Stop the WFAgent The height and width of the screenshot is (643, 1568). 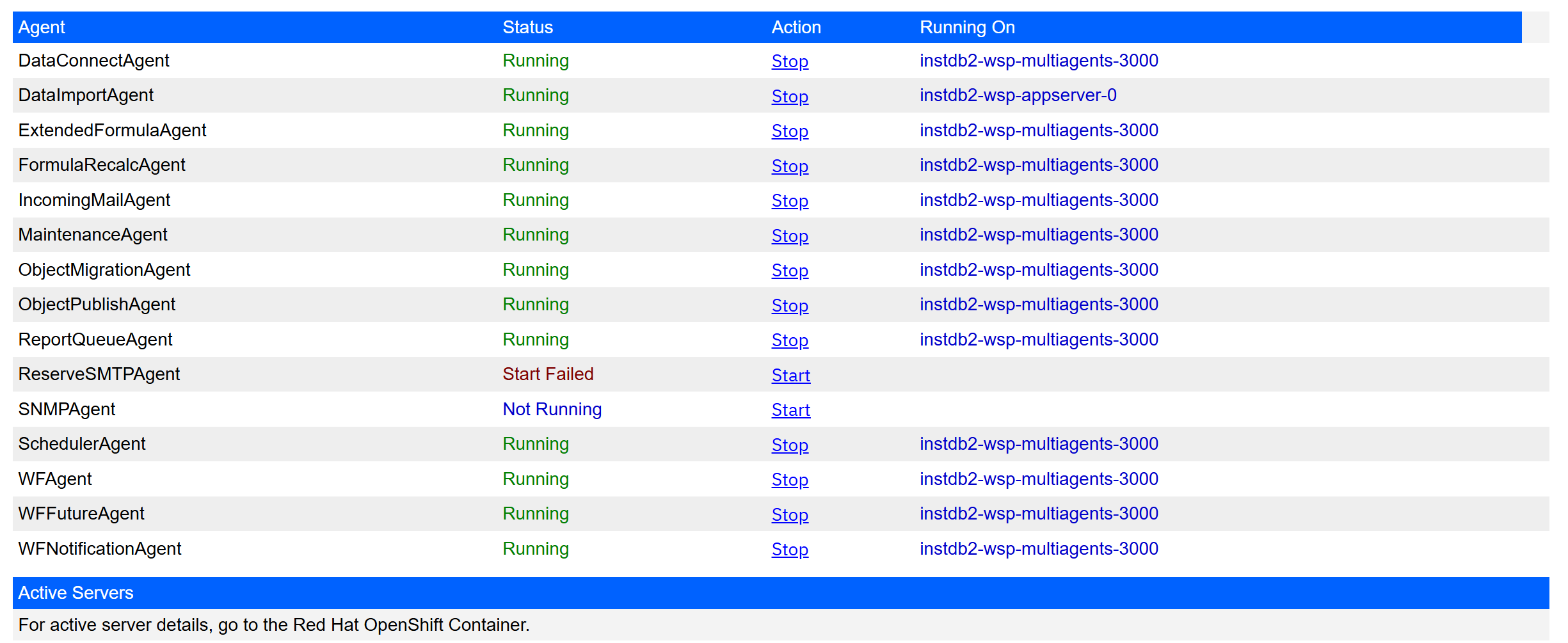789,480
